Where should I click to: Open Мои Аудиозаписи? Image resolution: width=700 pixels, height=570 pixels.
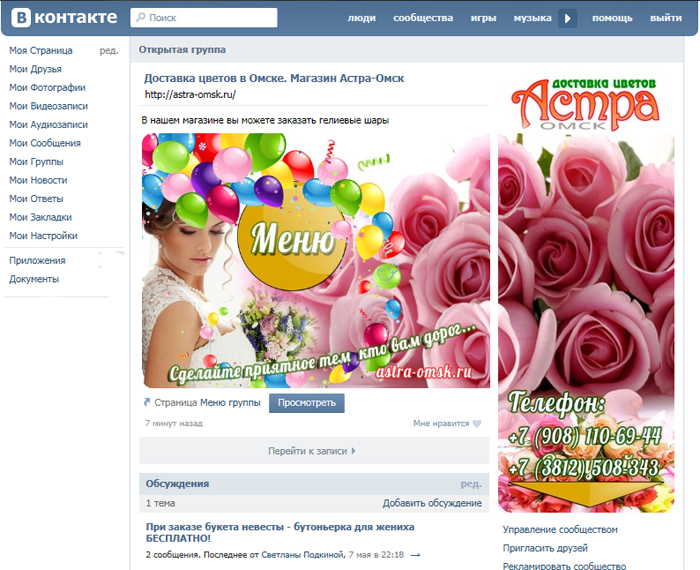coord(48,125)
